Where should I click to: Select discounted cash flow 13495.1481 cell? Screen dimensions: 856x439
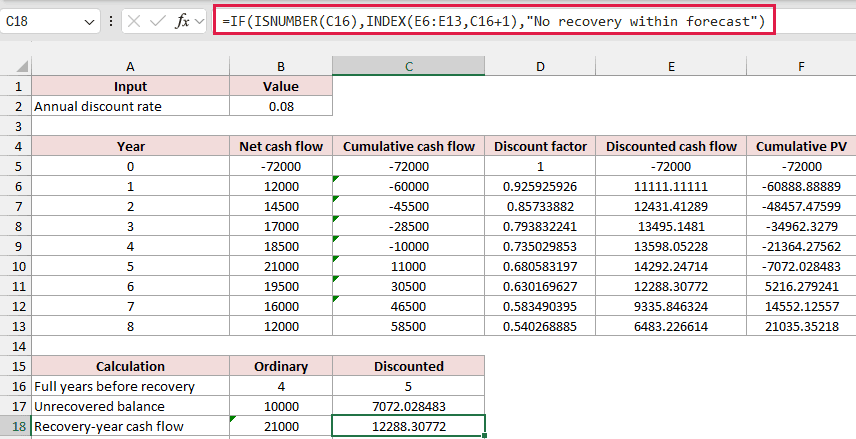coord(671,227)
